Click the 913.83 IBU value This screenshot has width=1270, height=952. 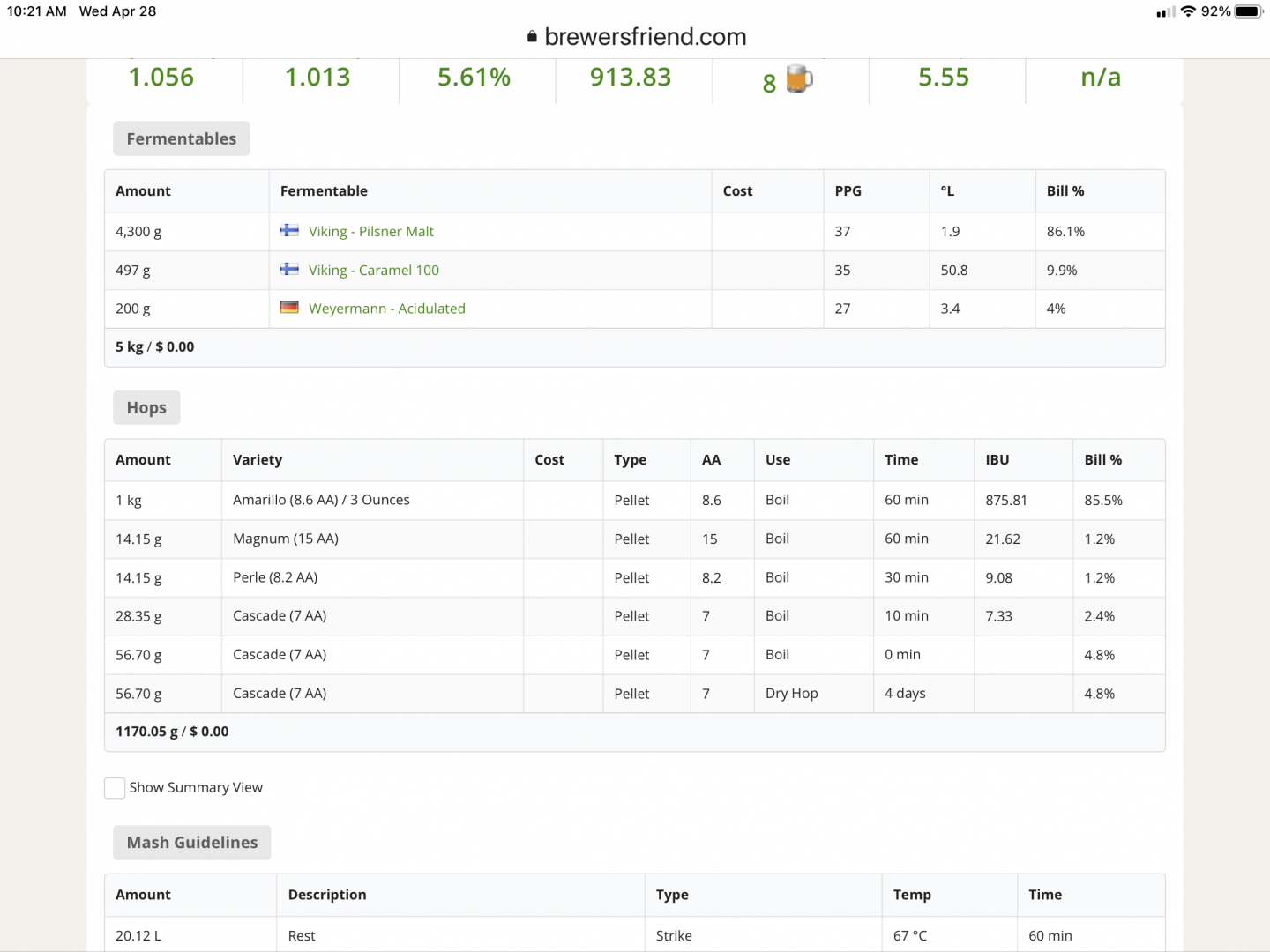[631, 78]
